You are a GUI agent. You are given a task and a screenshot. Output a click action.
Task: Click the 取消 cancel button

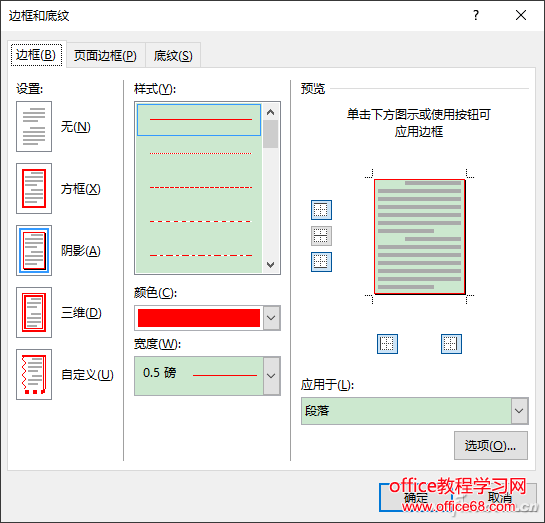tap(499, 498)
